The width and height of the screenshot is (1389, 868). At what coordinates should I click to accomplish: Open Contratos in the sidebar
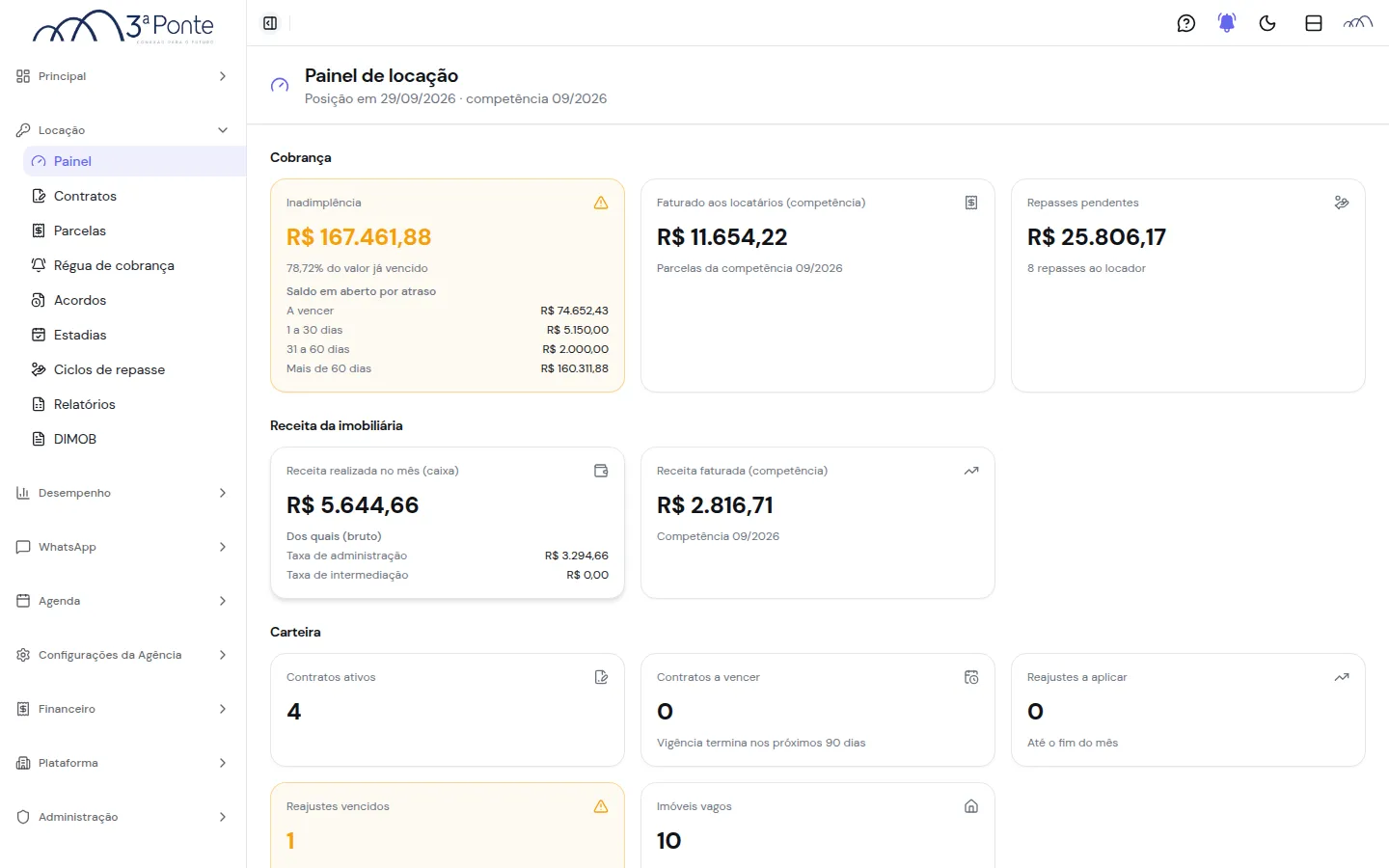(x=134, y=196)
